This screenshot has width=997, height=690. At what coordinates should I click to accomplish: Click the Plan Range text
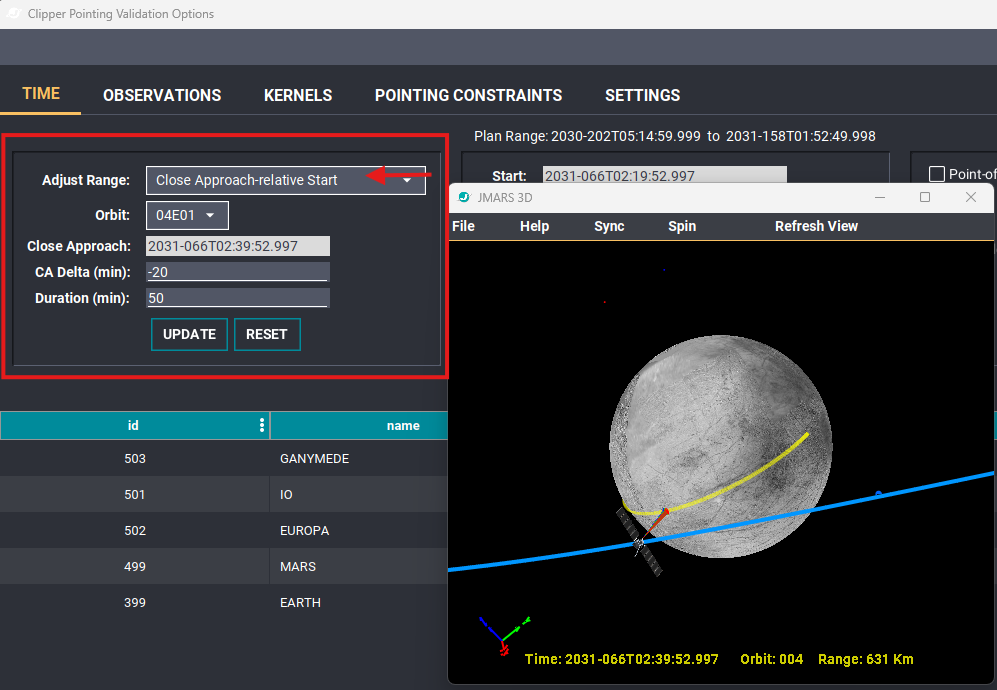[x=675, y=136]
